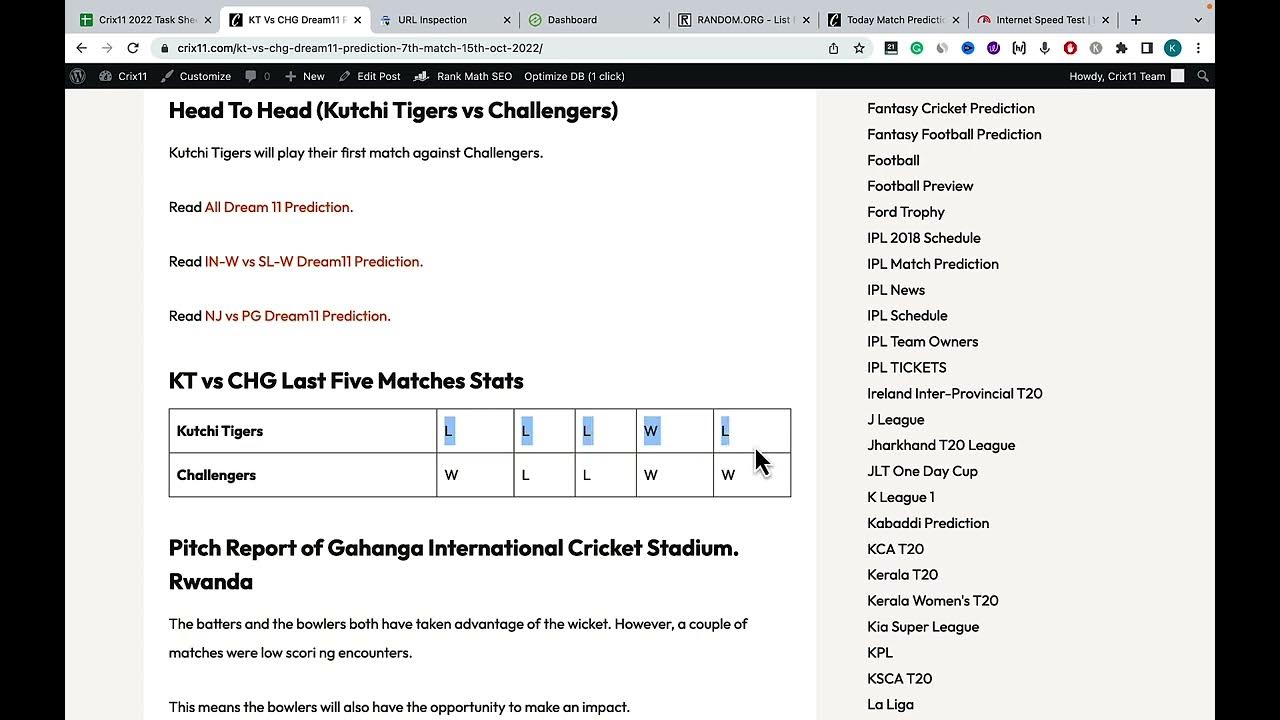Bookmark this page with the star icon
Screen dimensions: 1280x720
click(x=859, y=48)
